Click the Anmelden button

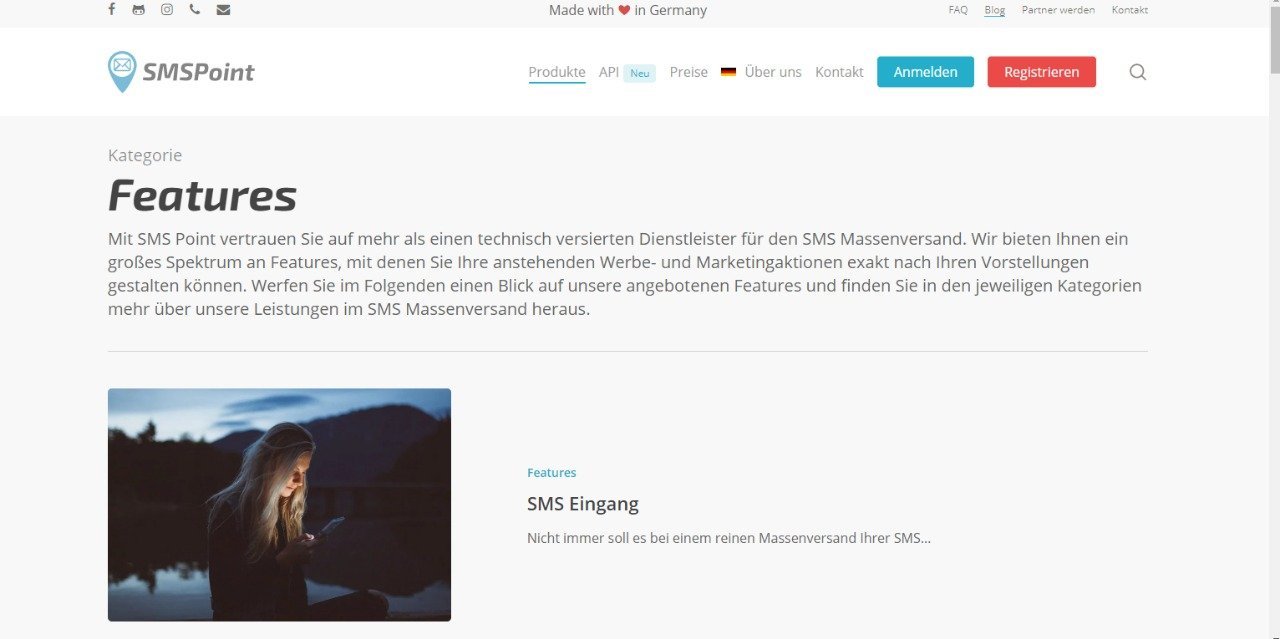click(x=925, y=72)
